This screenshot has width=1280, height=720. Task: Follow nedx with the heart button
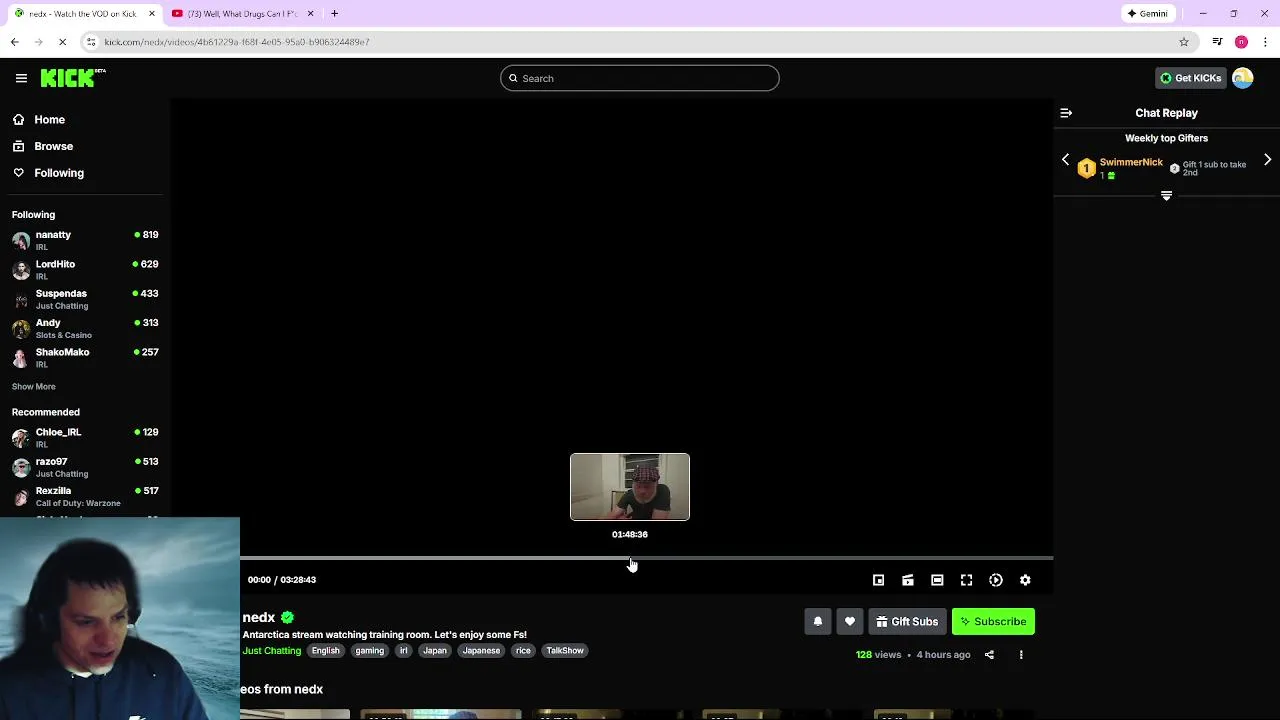click(850, 622)
